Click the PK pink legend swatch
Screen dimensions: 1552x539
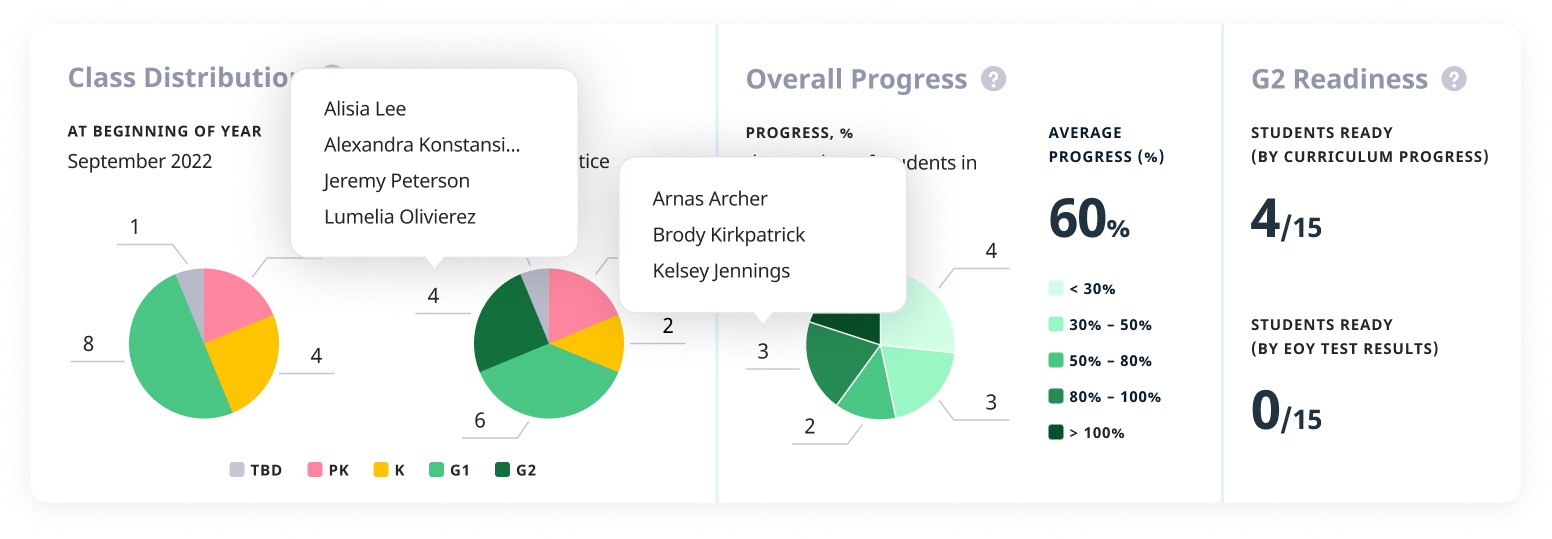click(314, 469)
